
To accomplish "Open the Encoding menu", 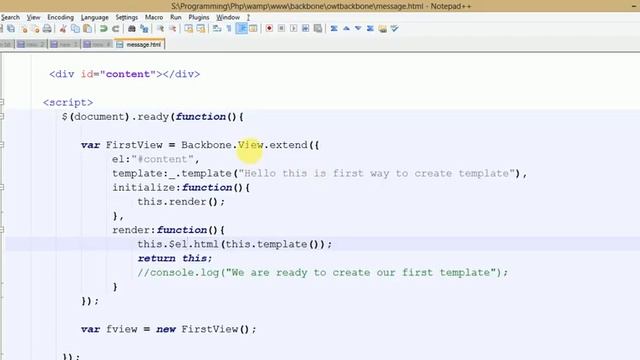I will coord(60,17).
